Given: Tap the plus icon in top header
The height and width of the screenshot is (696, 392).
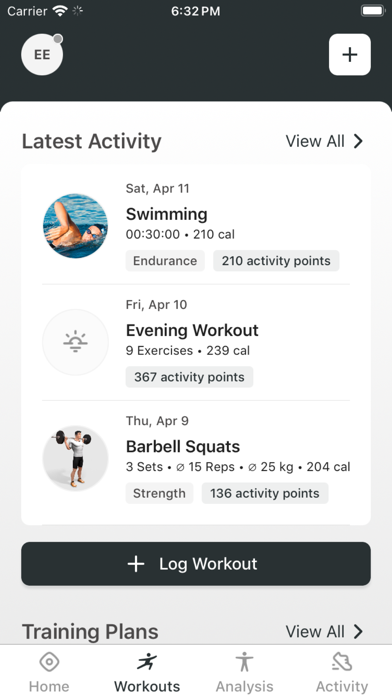Looking at the screenshot, I should tap(350, 55).
